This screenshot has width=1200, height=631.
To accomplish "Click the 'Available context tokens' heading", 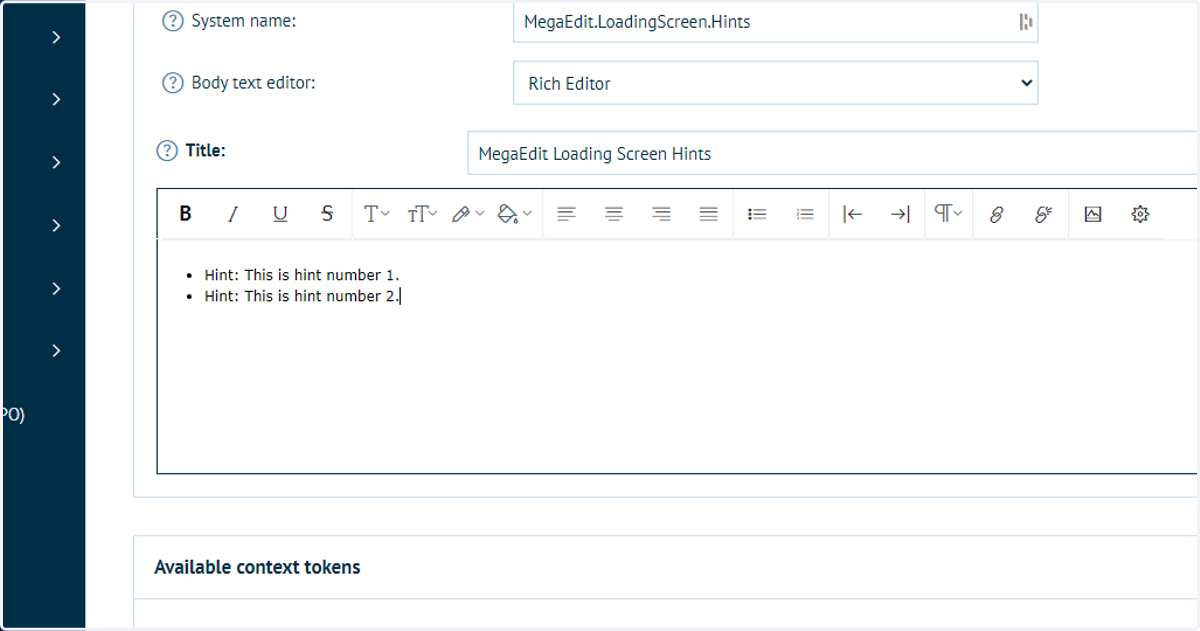I will [257, 567].
